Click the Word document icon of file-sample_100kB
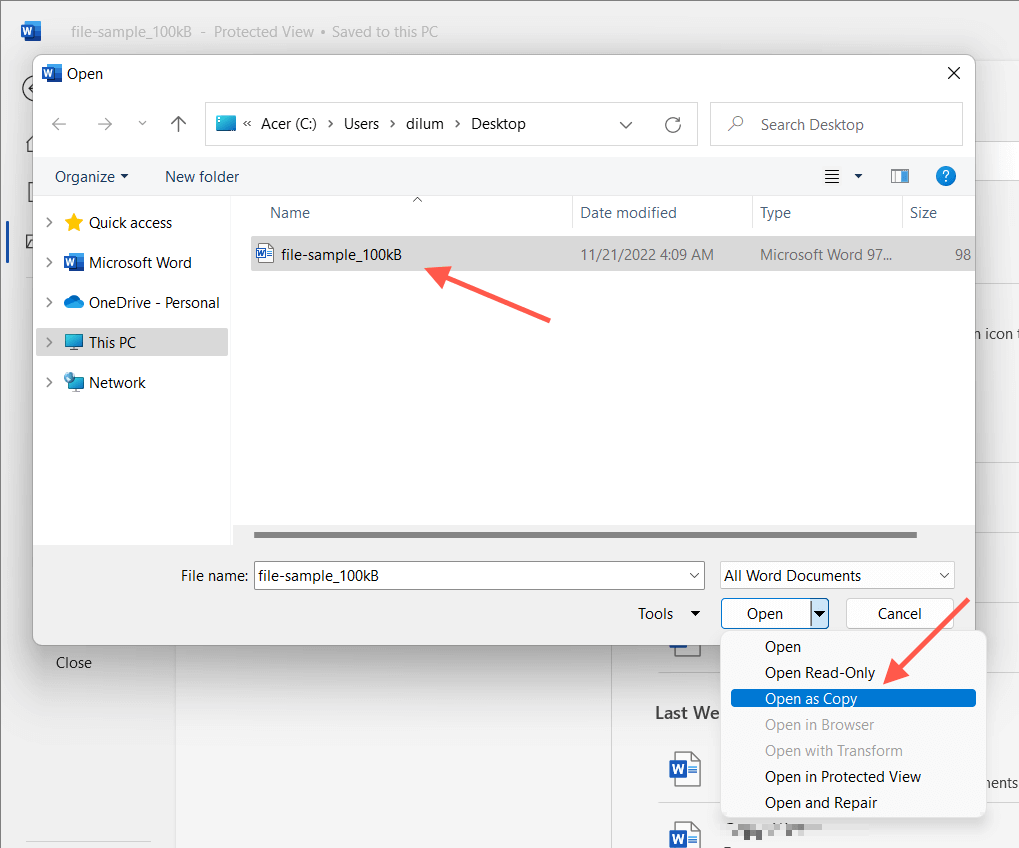Image resolution: width=1019 pixels, height=848 pixels. 264,253
